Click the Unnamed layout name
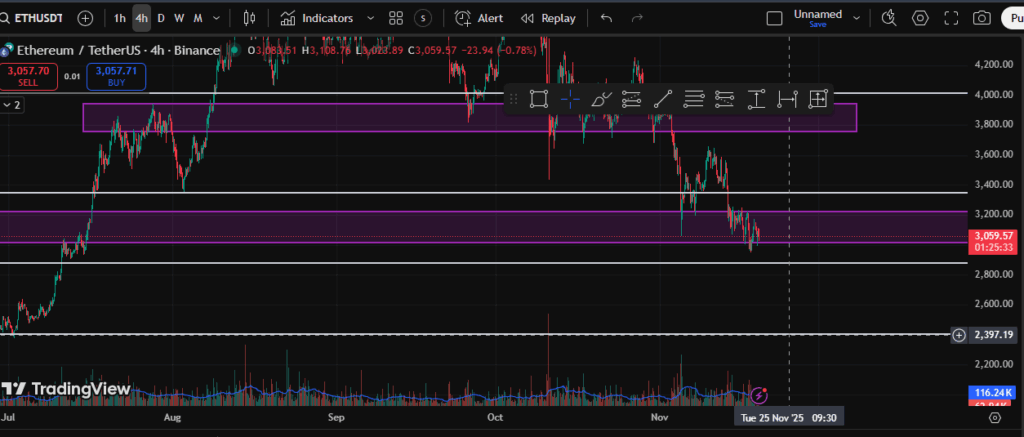 pos(818,14)
